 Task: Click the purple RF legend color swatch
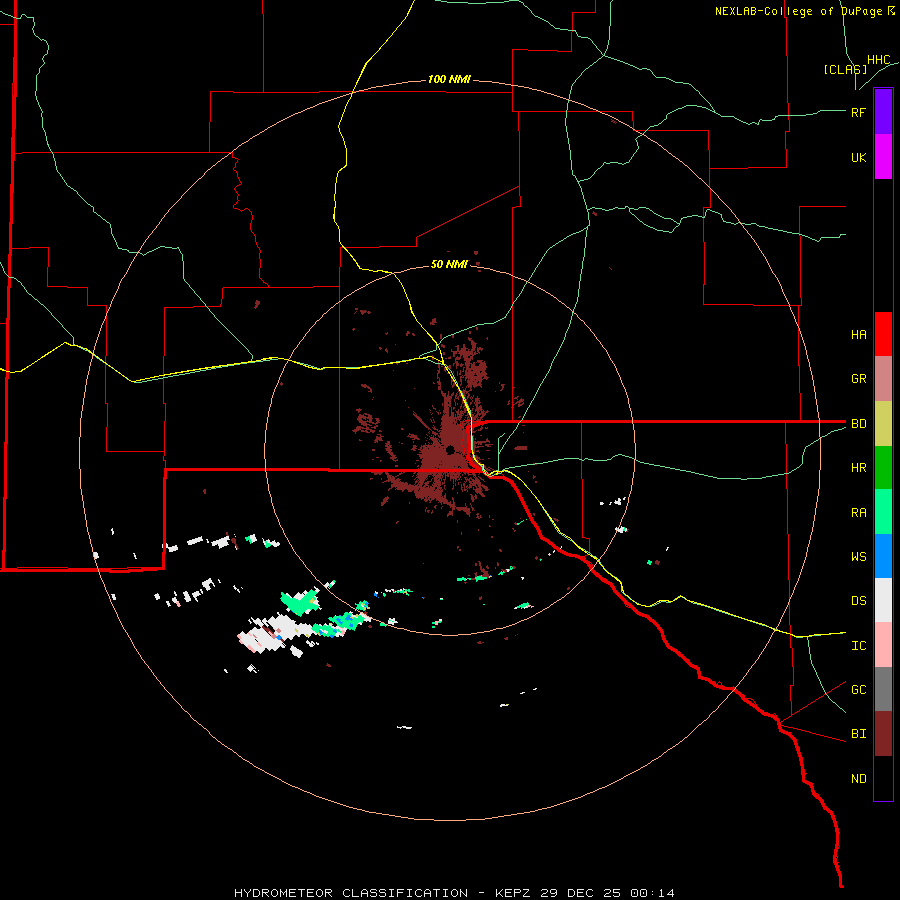(883, 112)
